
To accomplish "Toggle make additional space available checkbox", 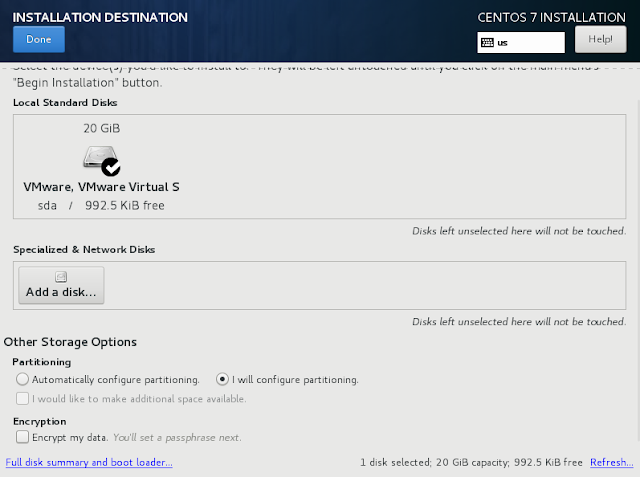I will click(x=22, y=398).
